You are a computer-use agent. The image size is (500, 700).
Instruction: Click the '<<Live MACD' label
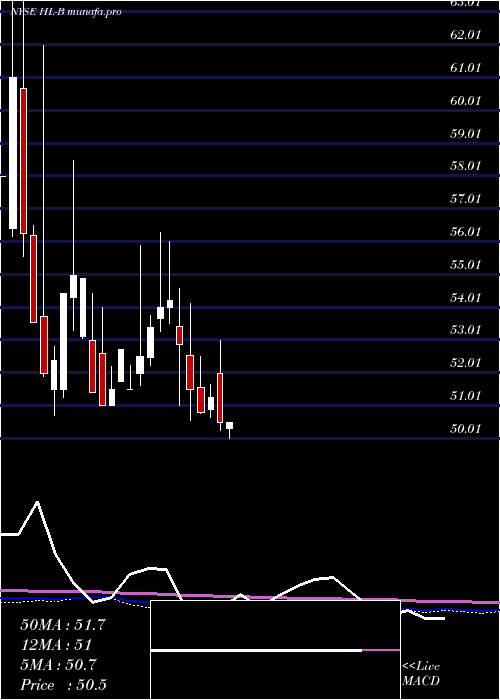pos(421,674)
